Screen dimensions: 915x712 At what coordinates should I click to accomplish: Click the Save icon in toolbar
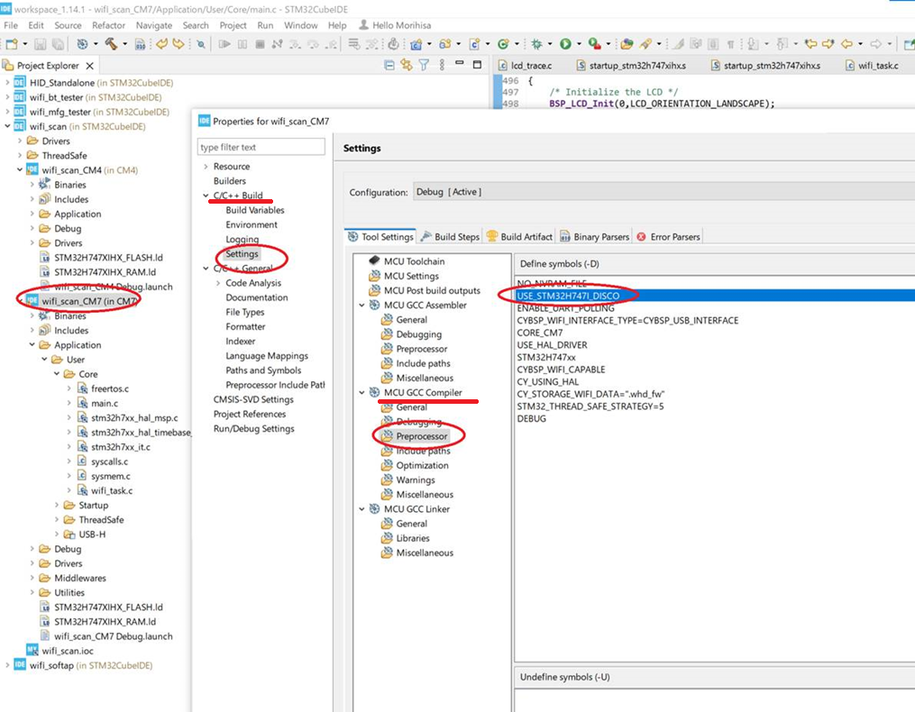click(x=40, y=44)
